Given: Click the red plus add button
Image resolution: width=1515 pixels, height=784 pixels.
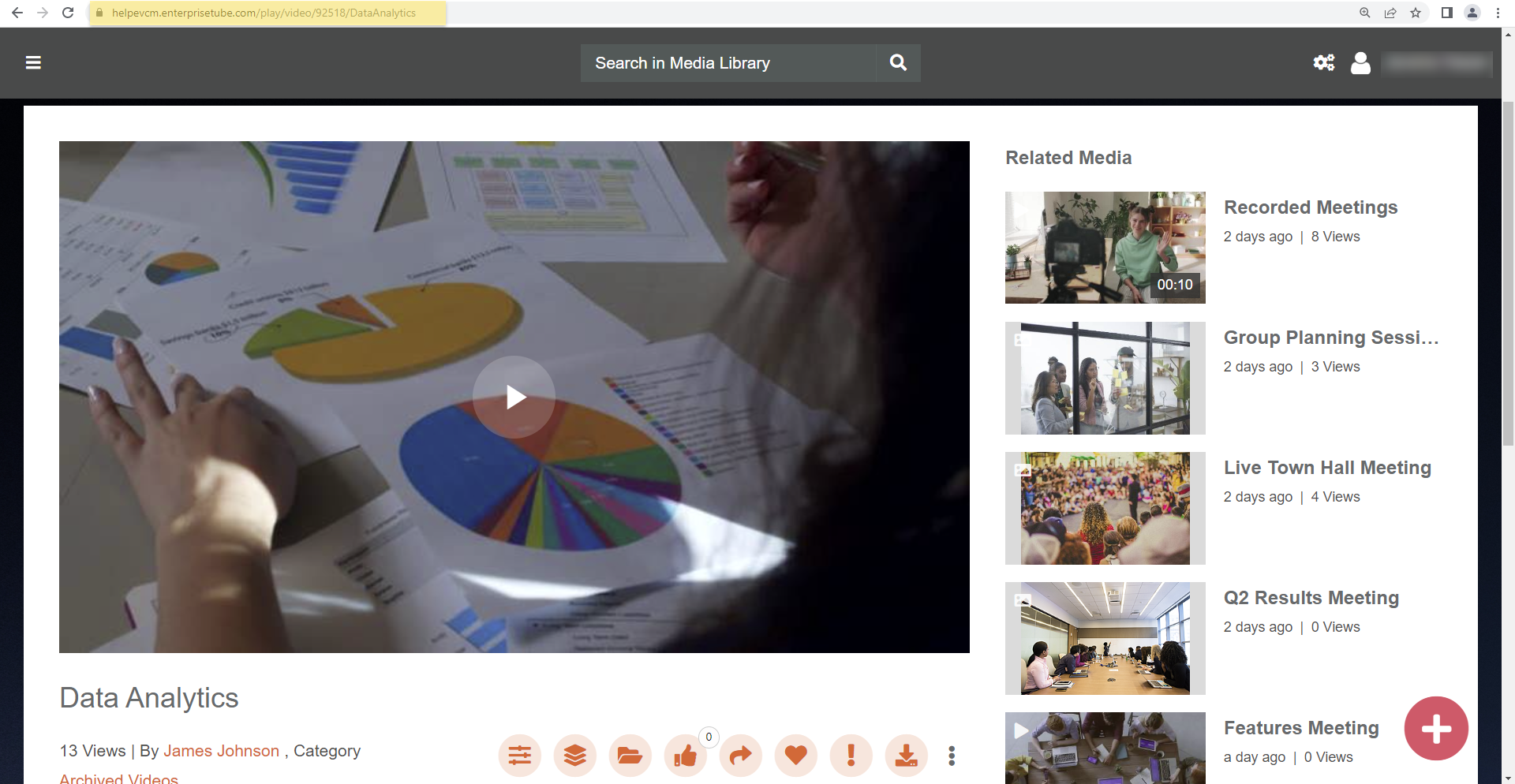Looking at the screenshot, I should [1435, 728].
